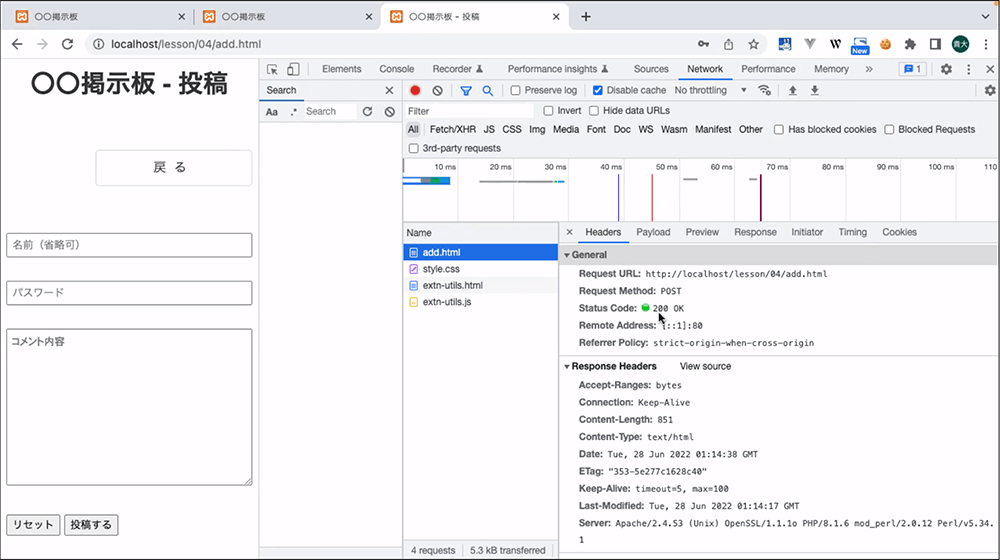This screenshot has height=560, width=1000.
Task: Enable Blocked Requests checkbox
Action: coord(889,129)
